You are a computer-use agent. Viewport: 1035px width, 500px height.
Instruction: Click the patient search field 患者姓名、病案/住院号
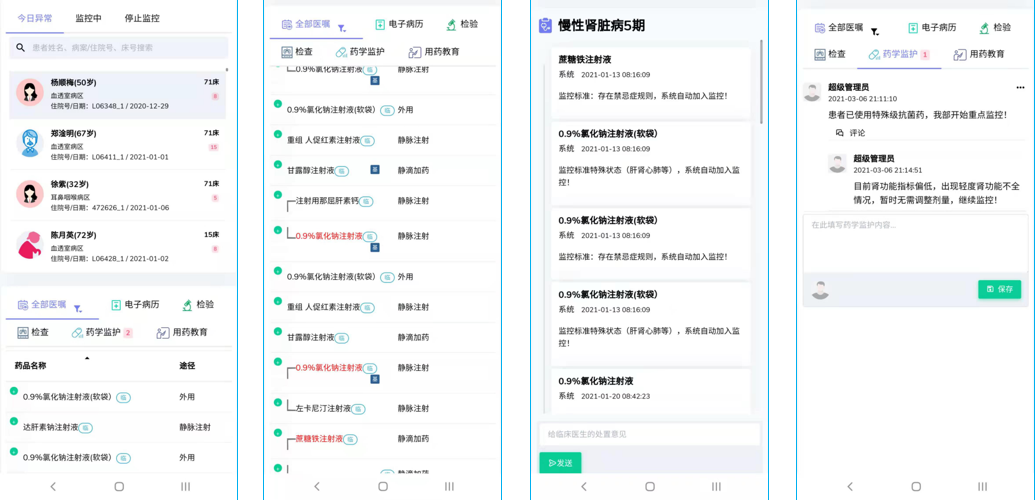pyautogui.click(x=119, y=48)
